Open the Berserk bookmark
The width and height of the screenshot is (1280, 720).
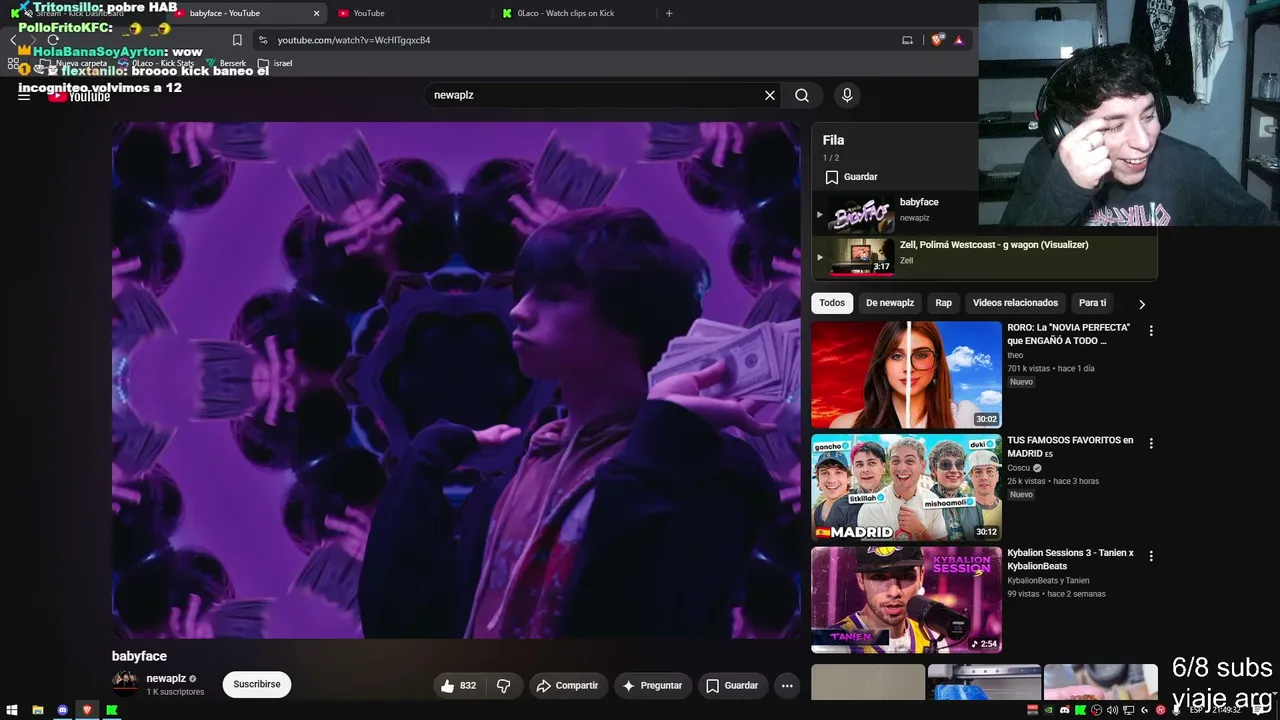click(226, 63)
